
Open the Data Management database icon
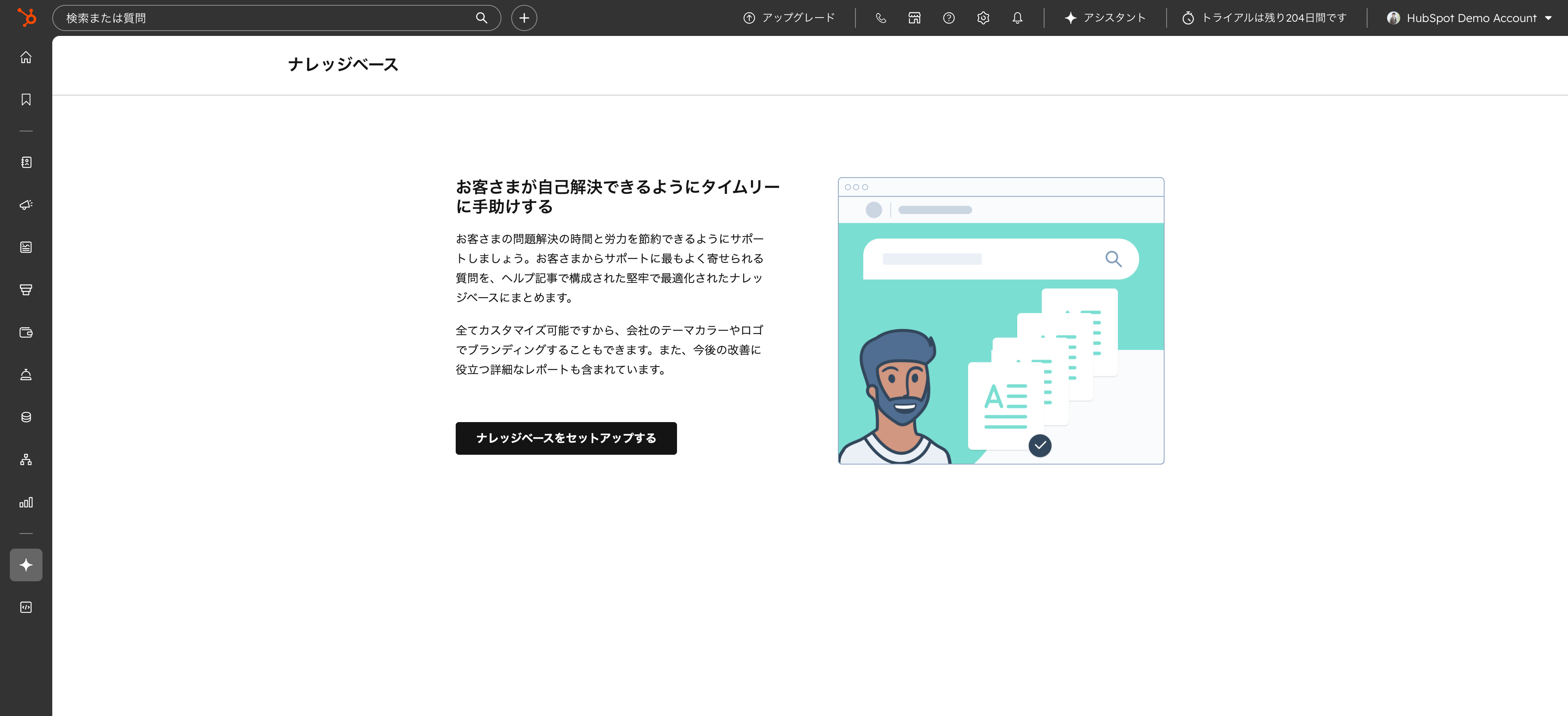(x=26, y=417)
